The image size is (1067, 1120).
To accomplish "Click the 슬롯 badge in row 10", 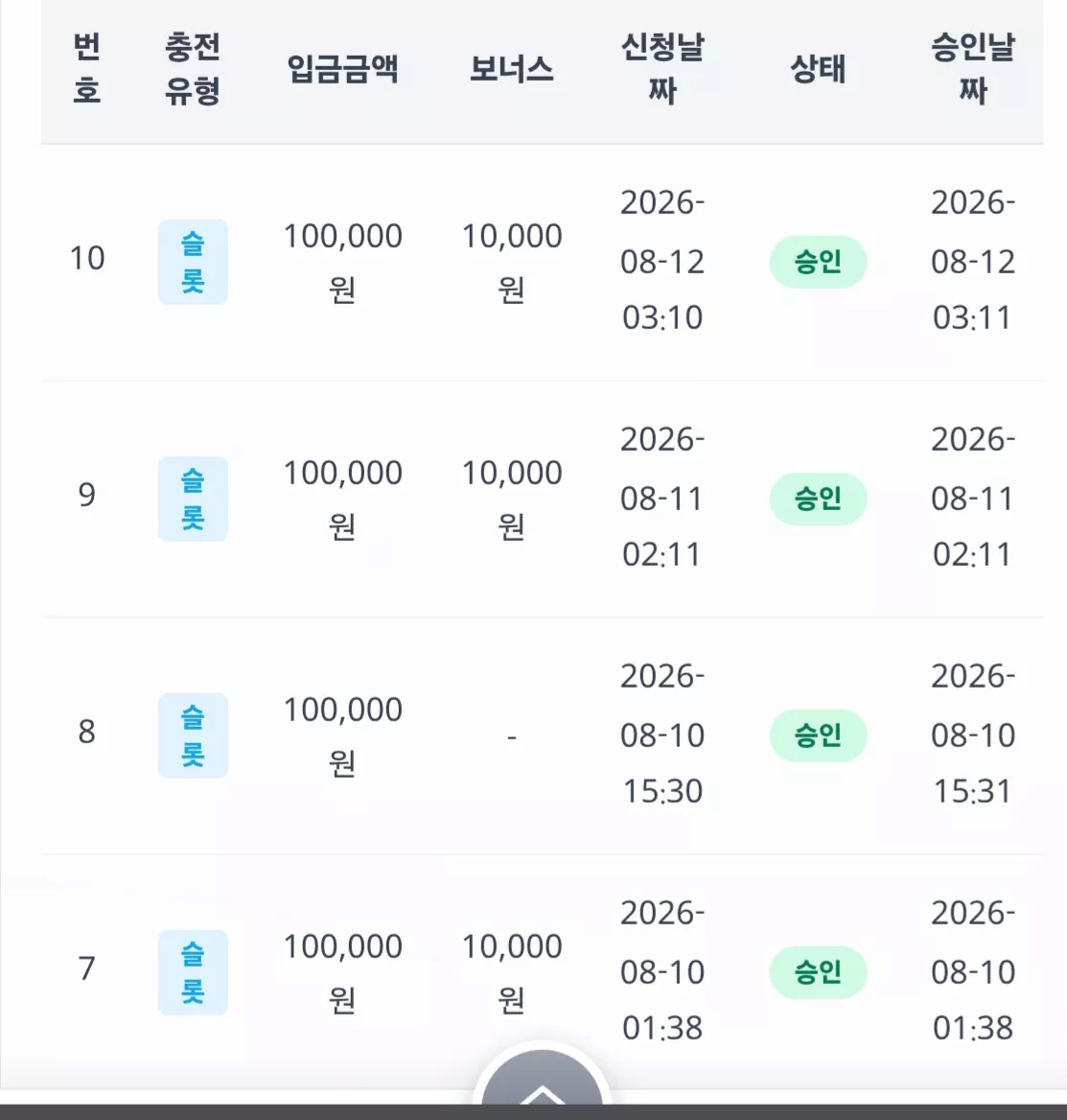I will (x=193, y=262).
